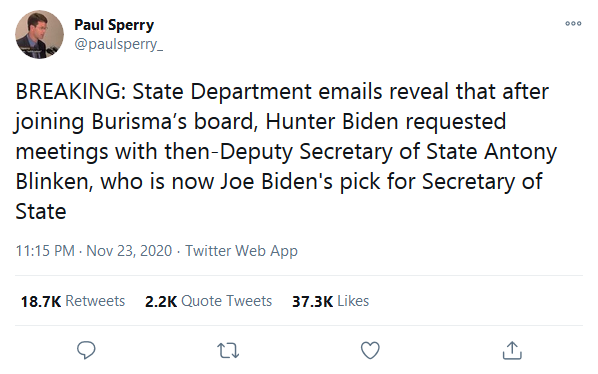Open the Twitter Web App source link
Viewport: 598px width, 374px height.
pyautogui.click(x=241, y=251)
